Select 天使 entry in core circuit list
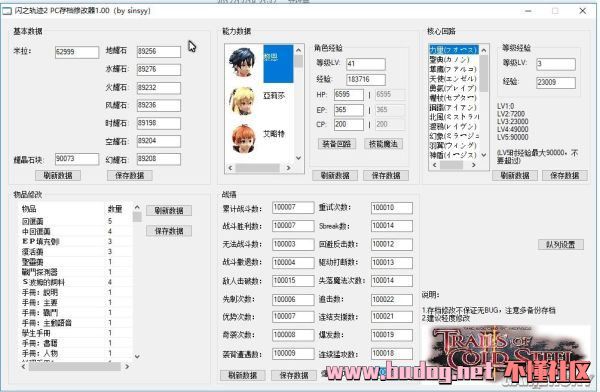The height and width of the screenshot is (392, 600). pos(453,79)
